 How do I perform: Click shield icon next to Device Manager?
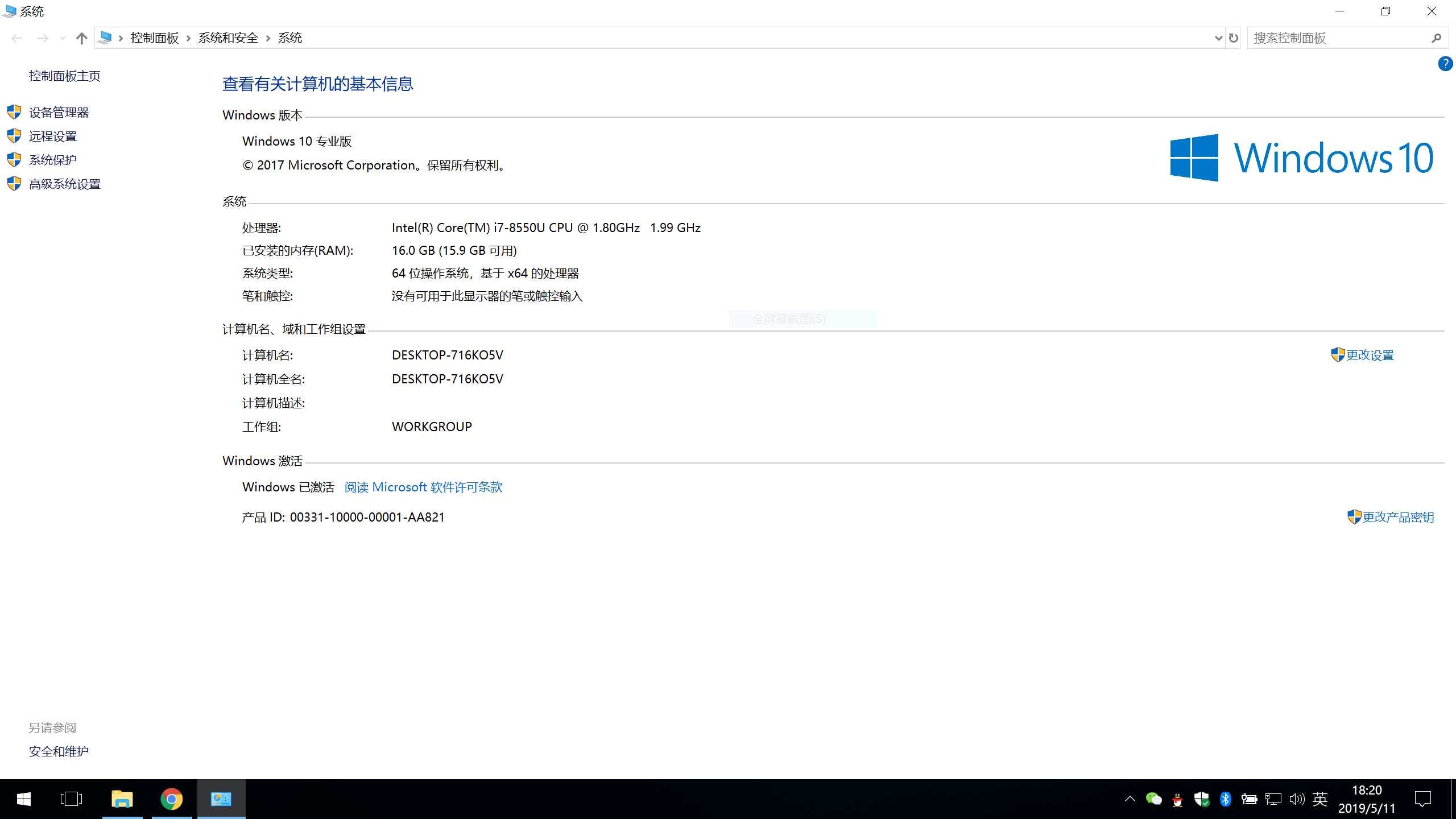tap(14, 111)
